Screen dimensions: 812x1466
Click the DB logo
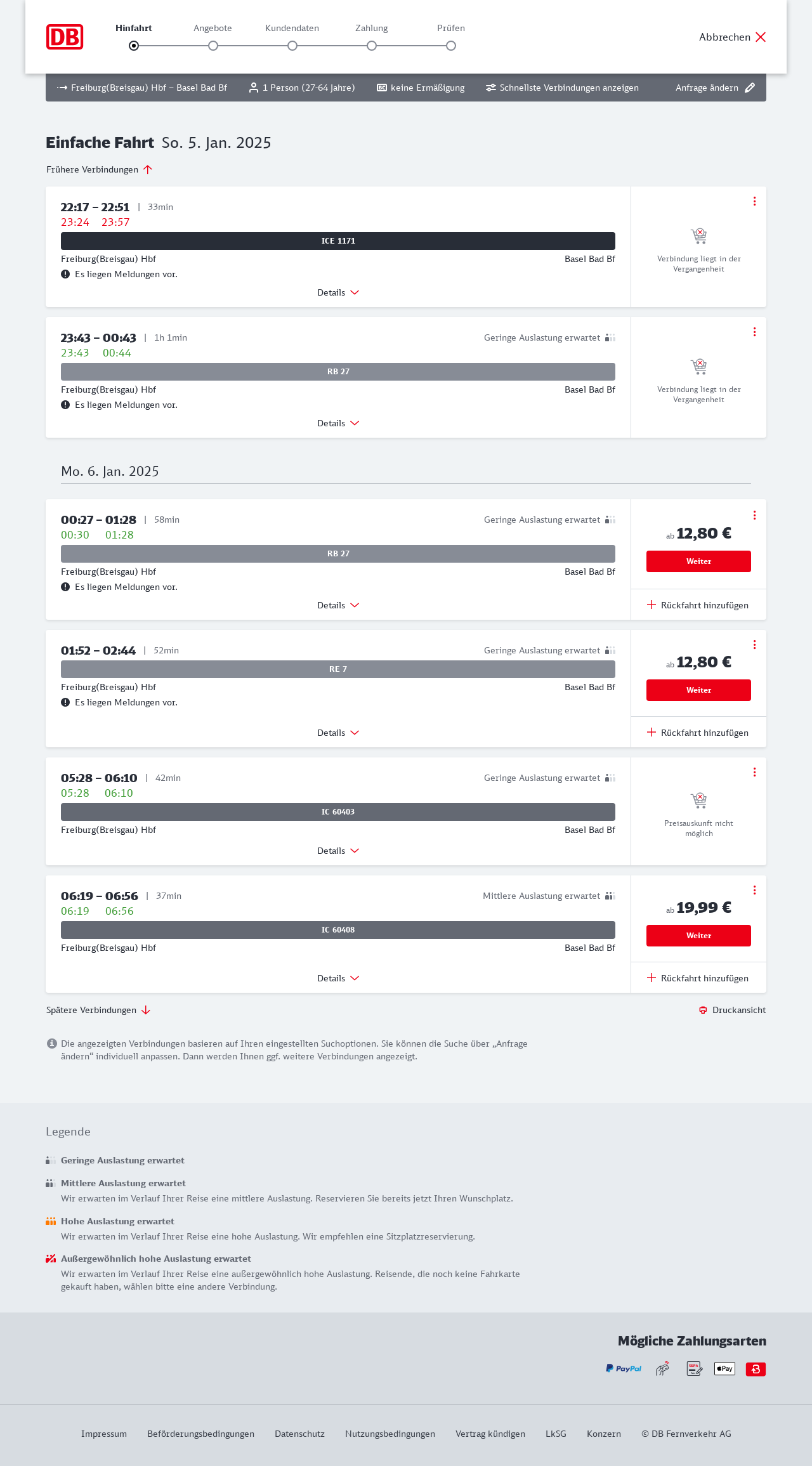(x=65, y=37)
